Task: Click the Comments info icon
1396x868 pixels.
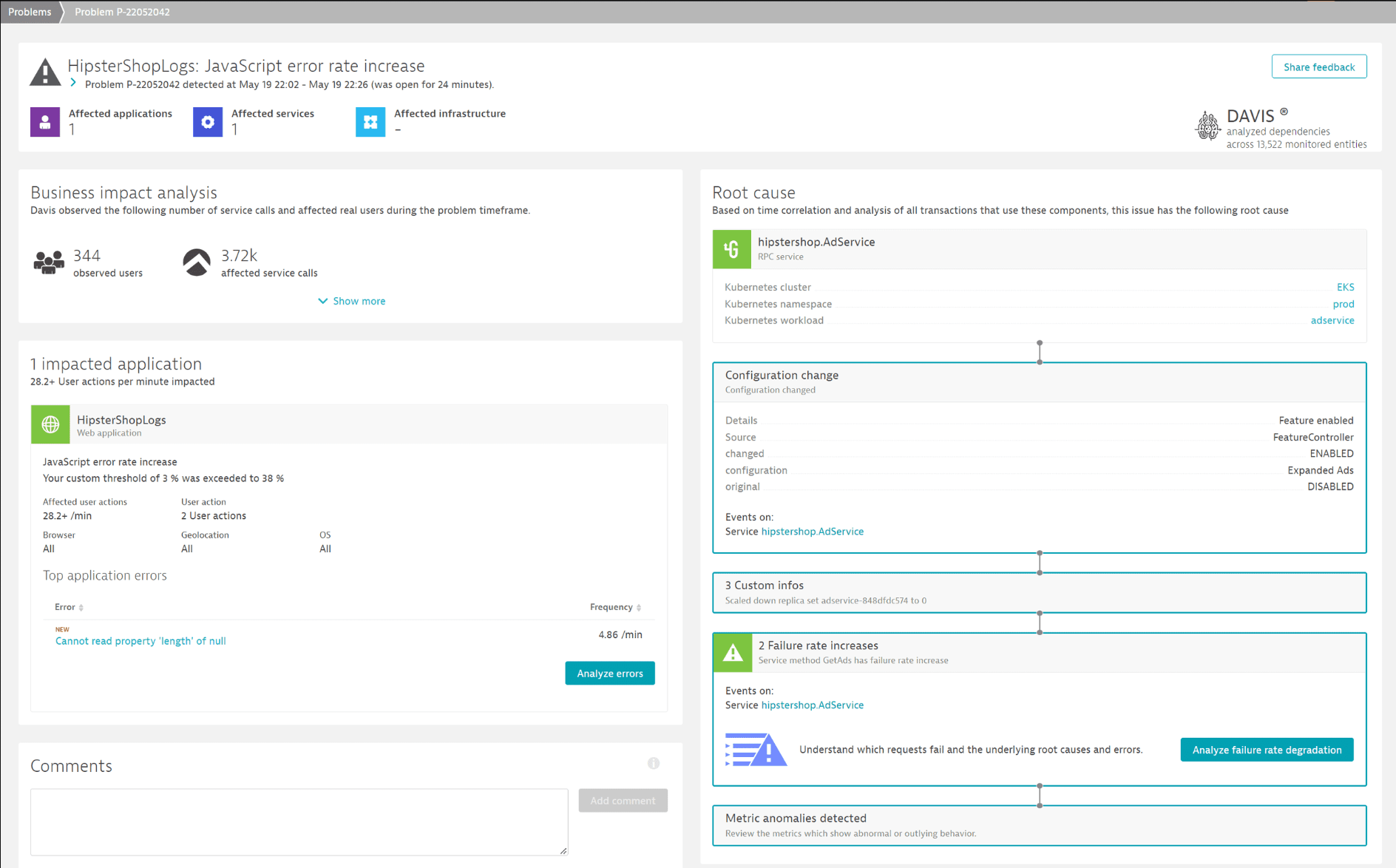Action: click(x=654, y=763)
